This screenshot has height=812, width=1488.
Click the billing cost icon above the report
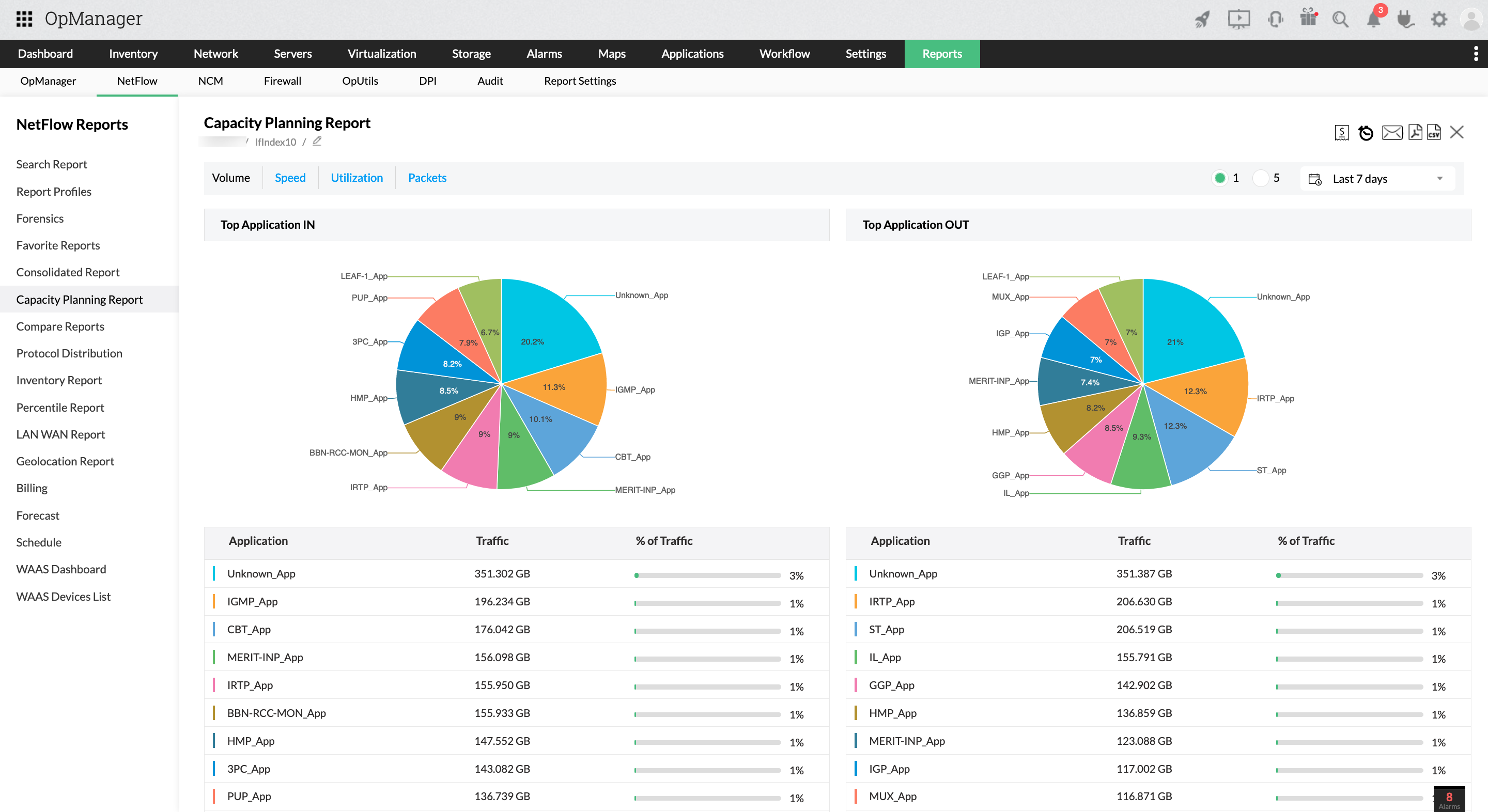1342,132
